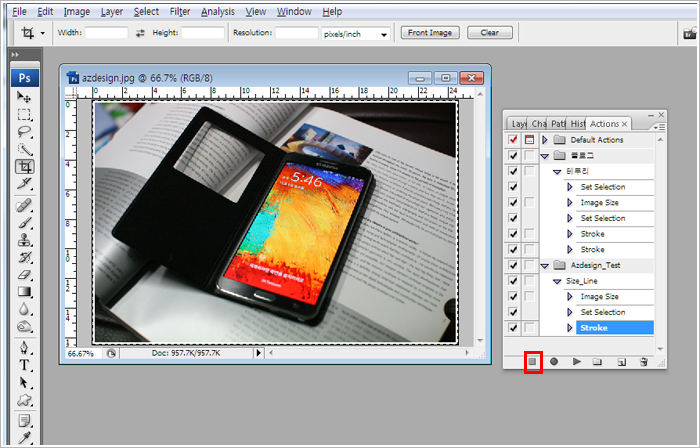Open the Actions panel flyout menu
Viewport: 700px width, 448px height.
(659, 127)
